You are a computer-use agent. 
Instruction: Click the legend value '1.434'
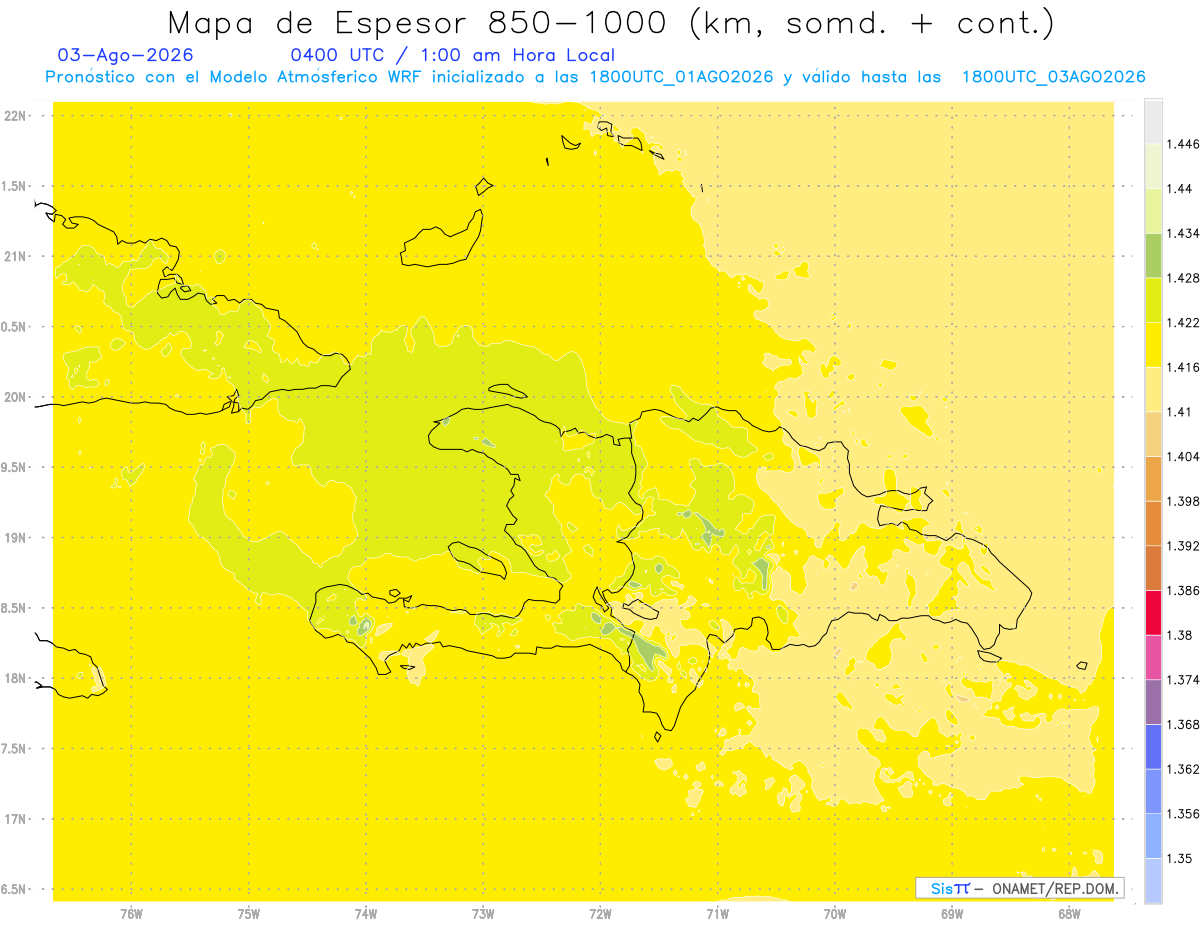1182,233
